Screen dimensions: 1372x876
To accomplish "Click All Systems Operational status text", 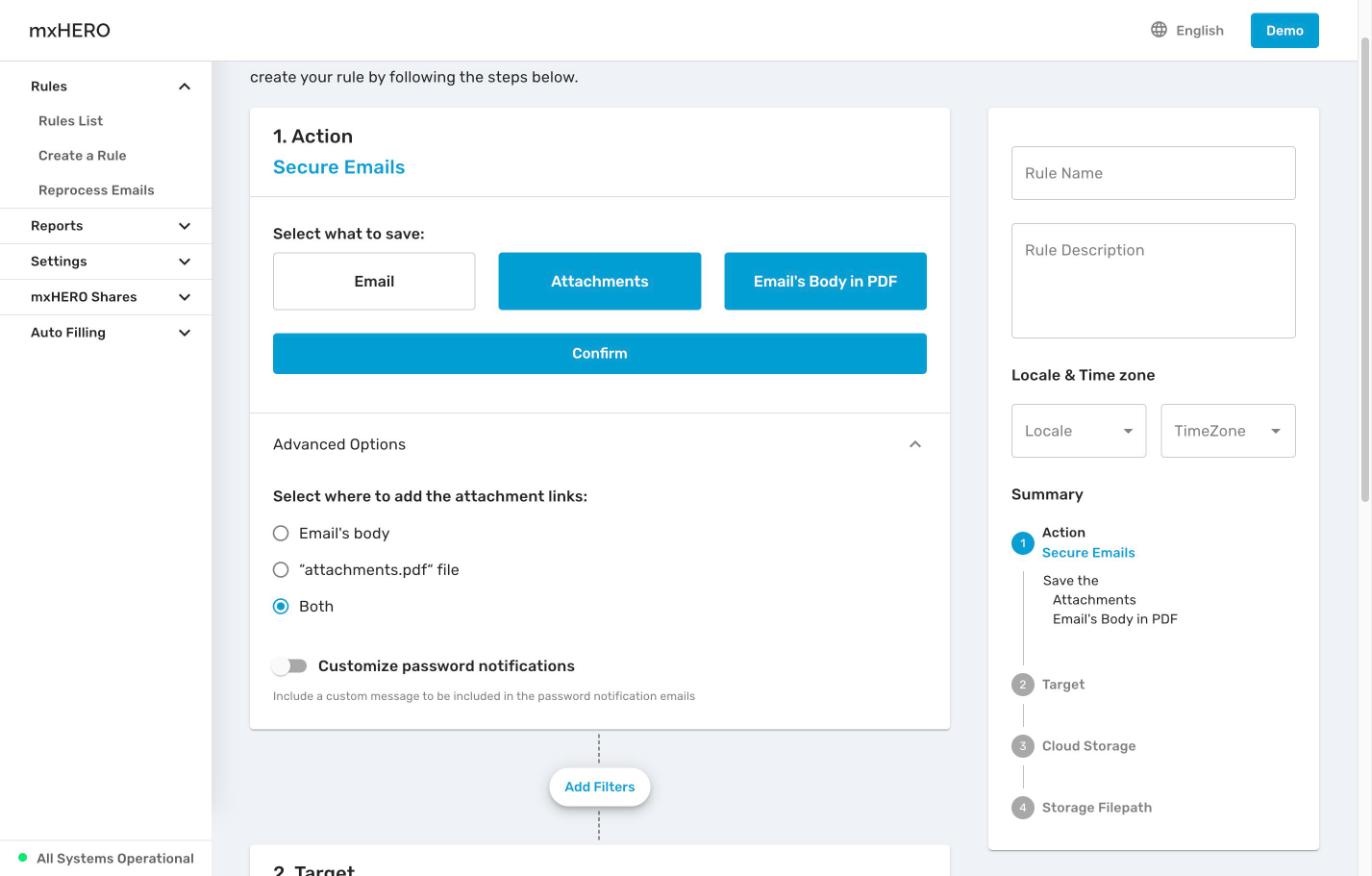I will (x=115, y=858).
